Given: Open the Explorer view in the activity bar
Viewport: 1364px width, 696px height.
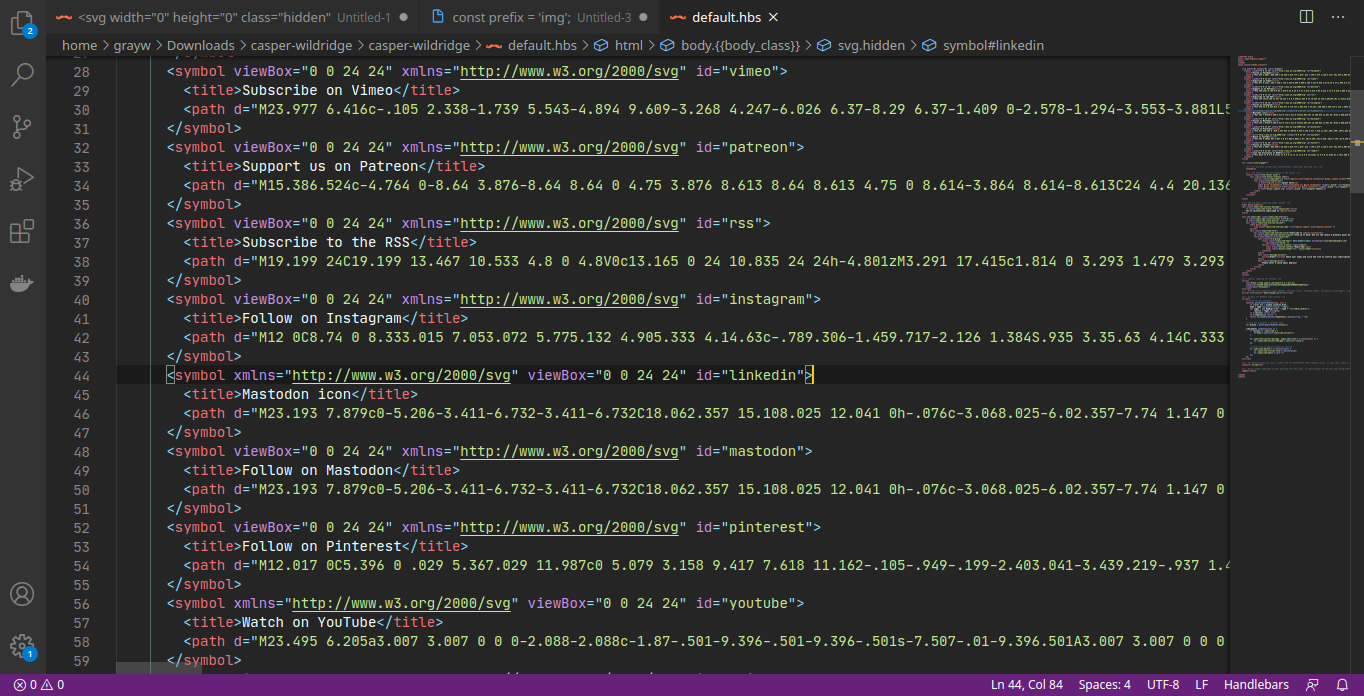Looking at the screenshot, I should [x=22, y=24].
